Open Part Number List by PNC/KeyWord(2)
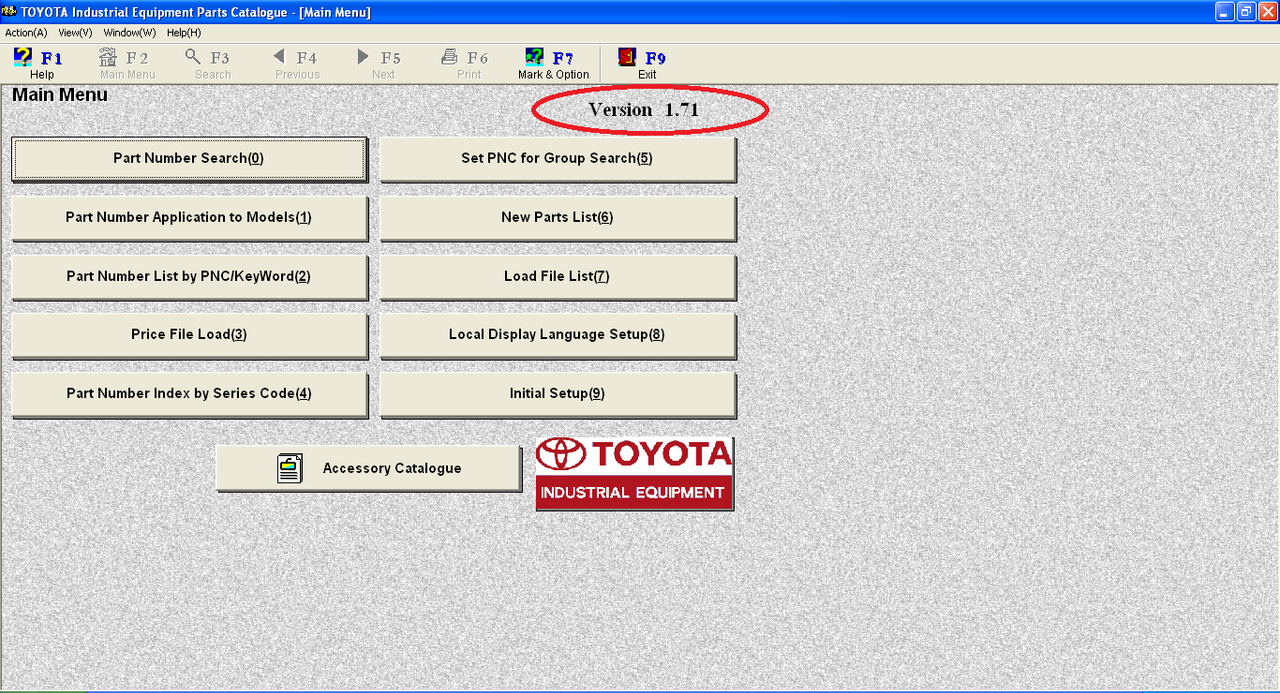 pyautogui.click(x=189, y=277)
